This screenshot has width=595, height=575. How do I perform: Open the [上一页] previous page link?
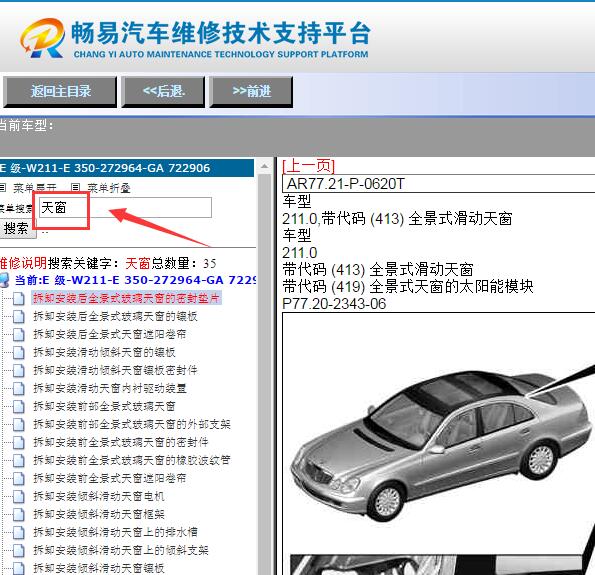pyautogui.click(x=308, y=166)
